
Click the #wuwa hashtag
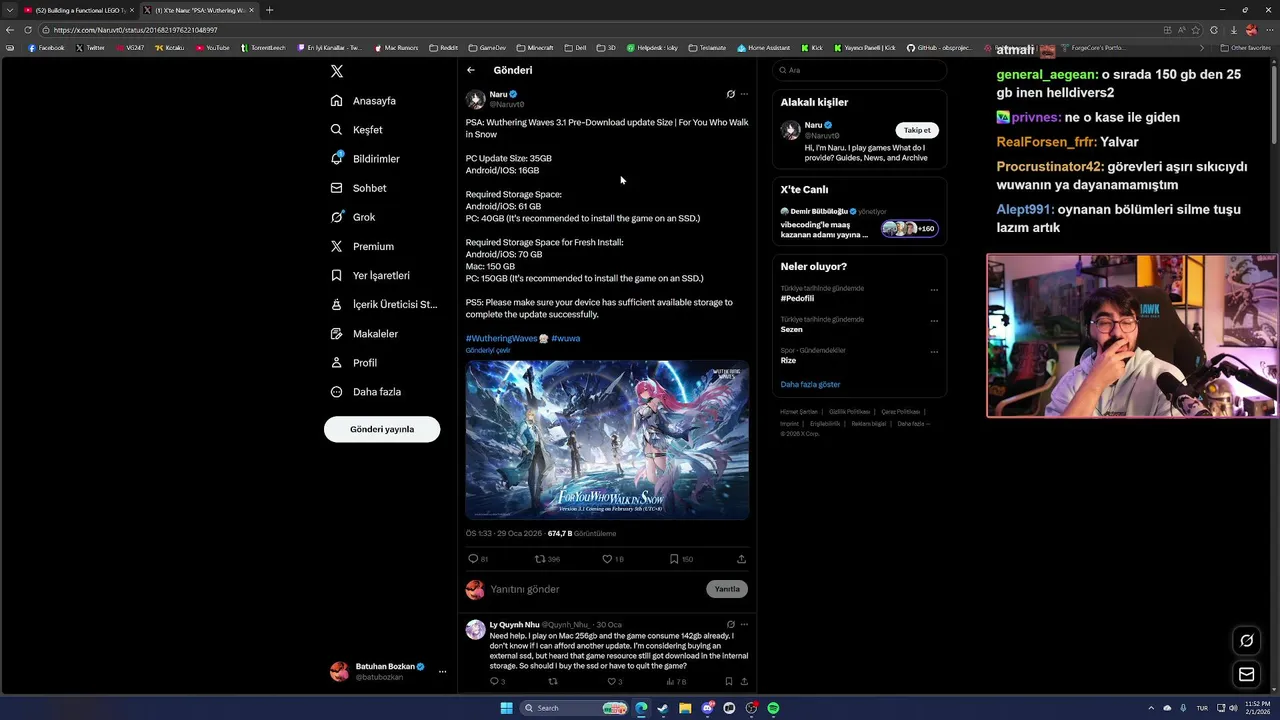(x=565, y=338)
